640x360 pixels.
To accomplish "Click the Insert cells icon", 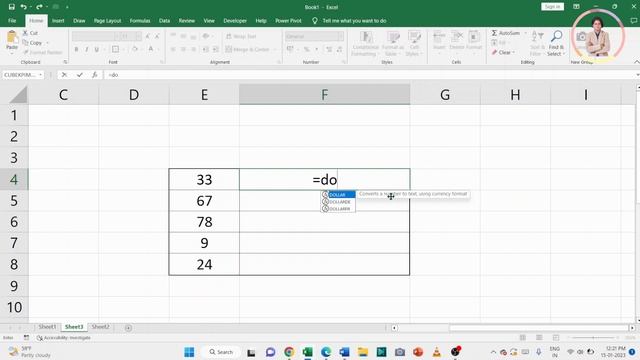I will point(439,40).
